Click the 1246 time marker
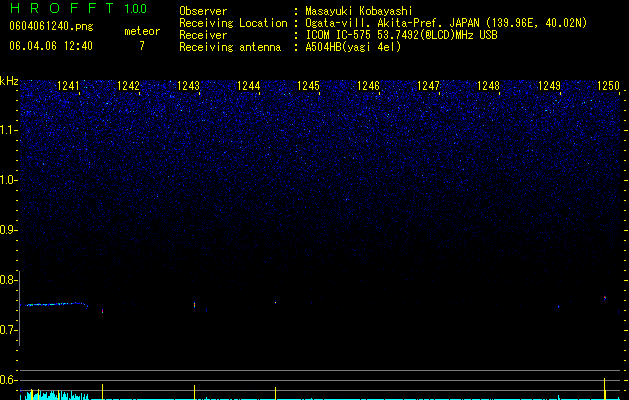The width and height of the screenshot is (629, 400). [368, 86]
